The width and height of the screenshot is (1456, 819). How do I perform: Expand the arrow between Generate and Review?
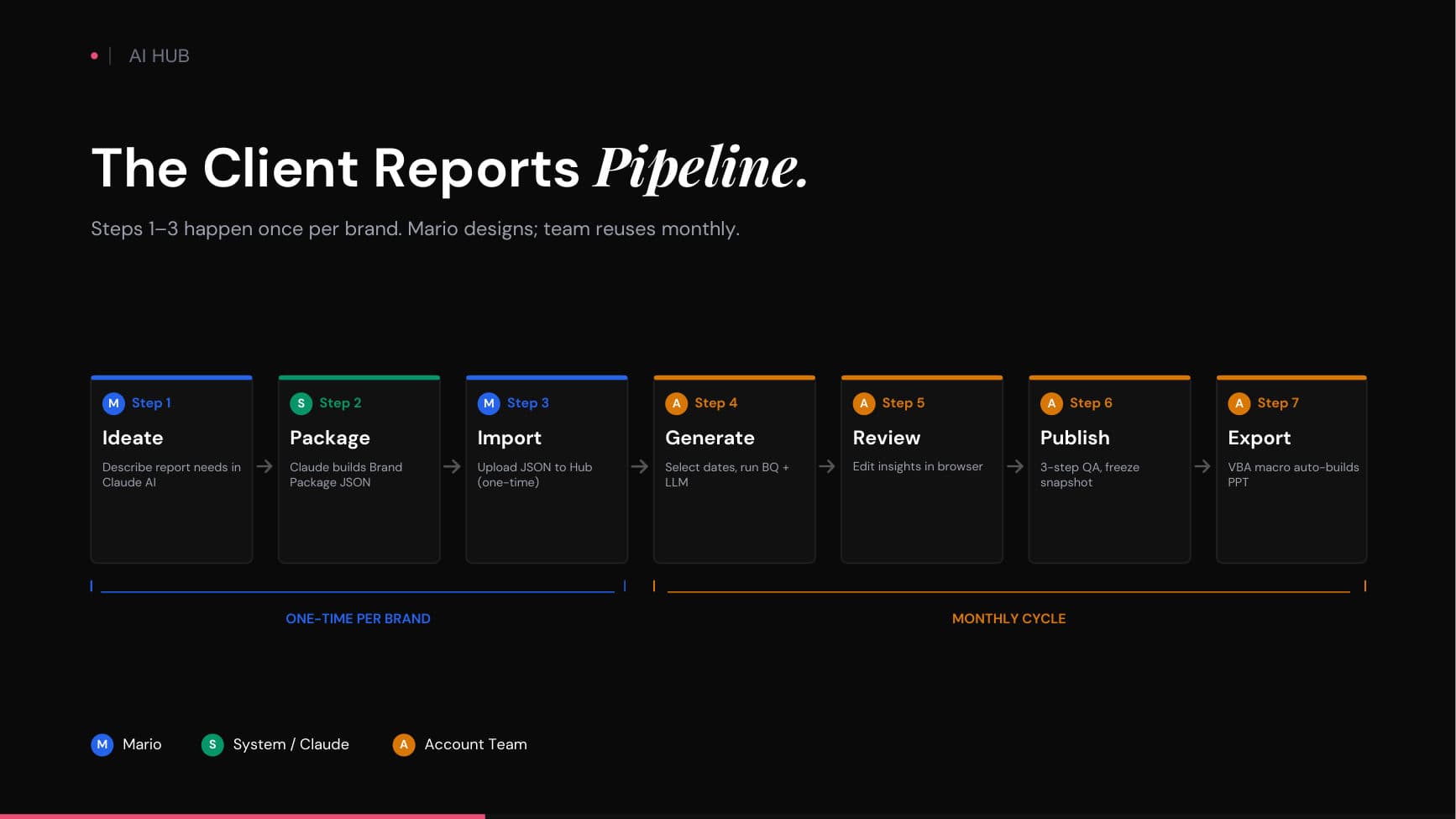coord(828,467)
